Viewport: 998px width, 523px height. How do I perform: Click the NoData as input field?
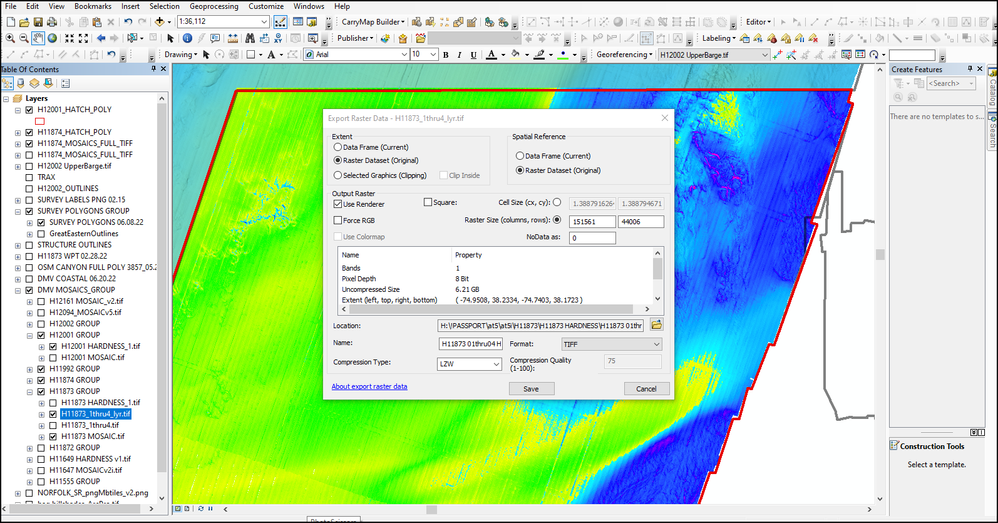tap(592, 238)
